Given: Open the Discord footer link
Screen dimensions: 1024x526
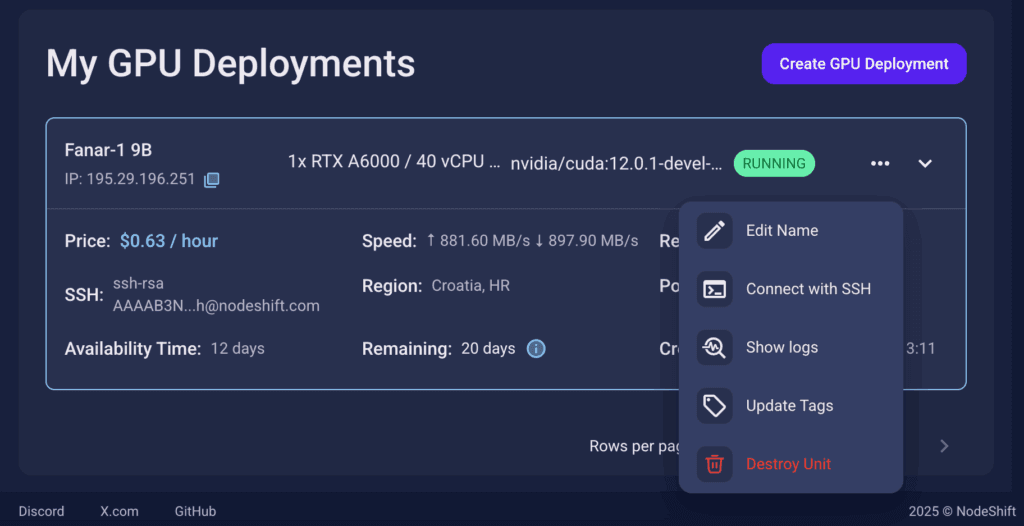Looking at the screenshot, I should [41, 512].
